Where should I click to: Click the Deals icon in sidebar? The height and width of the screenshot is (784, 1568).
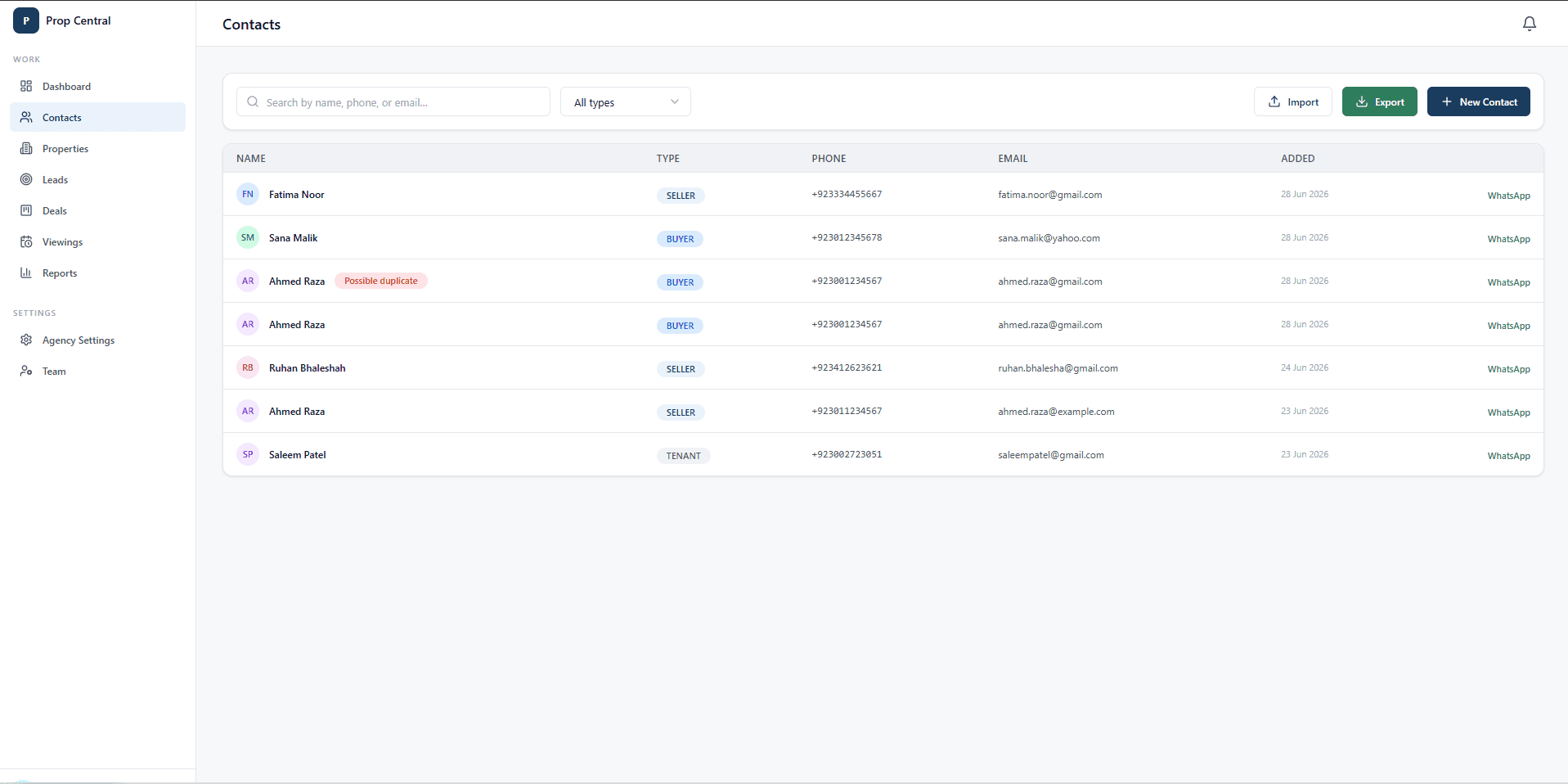point(26,210)
